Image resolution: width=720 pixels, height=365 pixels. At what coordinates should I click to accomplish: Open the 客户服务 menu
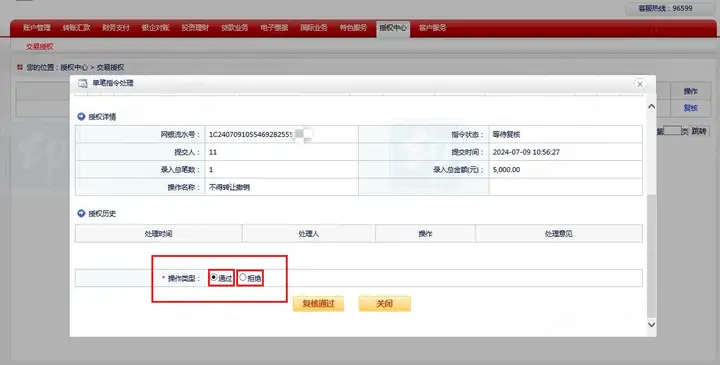click(432, 28)
